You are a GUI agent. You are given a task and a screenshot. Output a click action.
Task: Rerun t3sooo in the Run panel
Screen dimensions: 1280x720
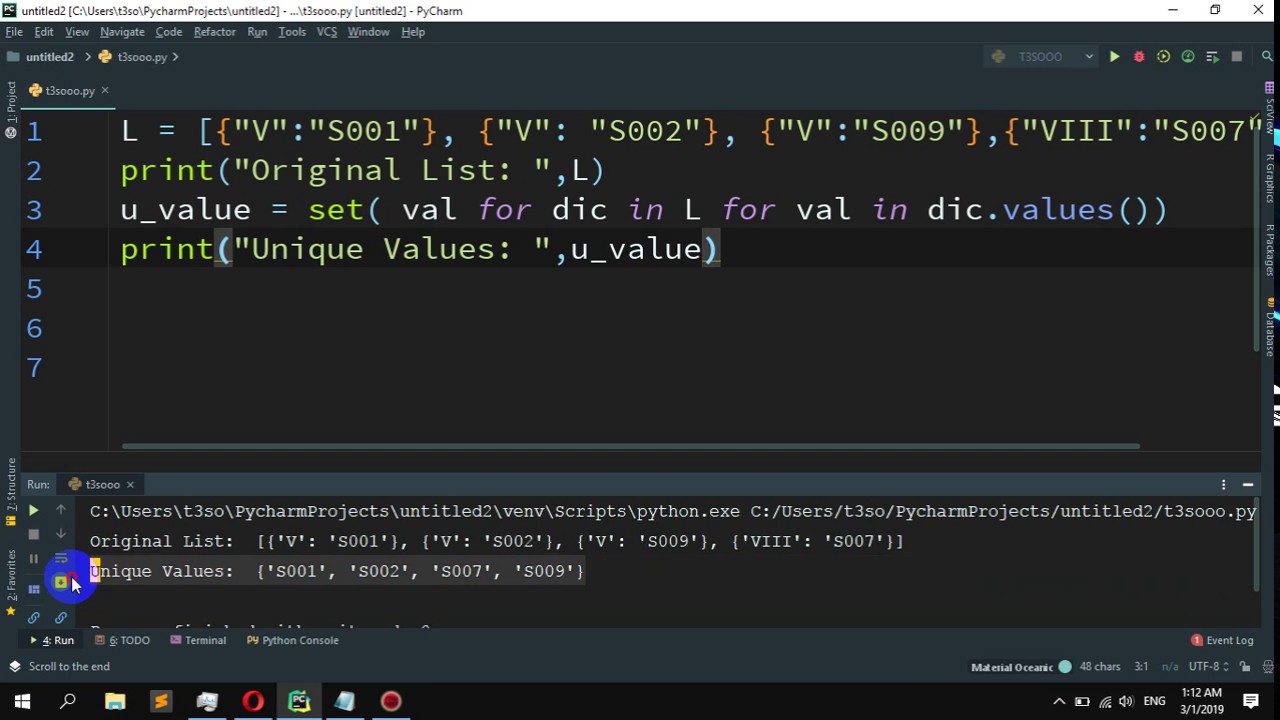(x=33, y=510)
